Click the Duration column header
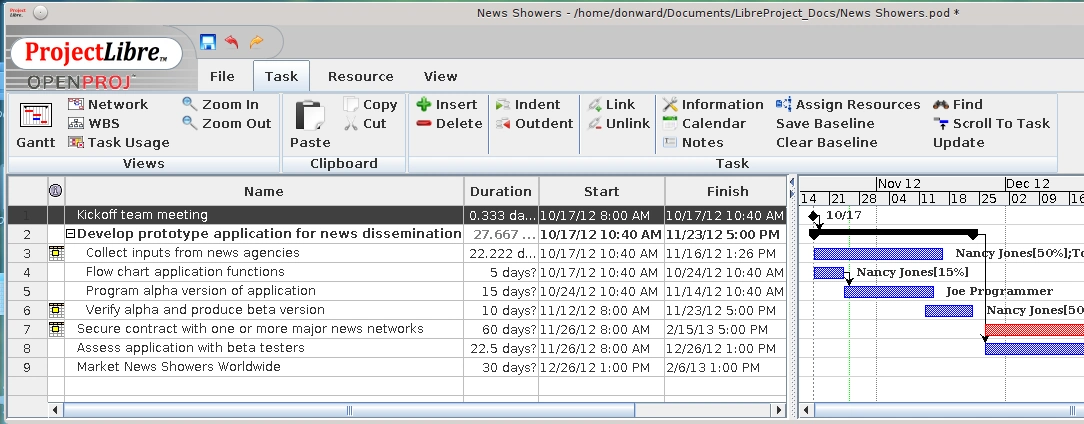This screenshot has height=424, width=1084. tap(501, 192)
